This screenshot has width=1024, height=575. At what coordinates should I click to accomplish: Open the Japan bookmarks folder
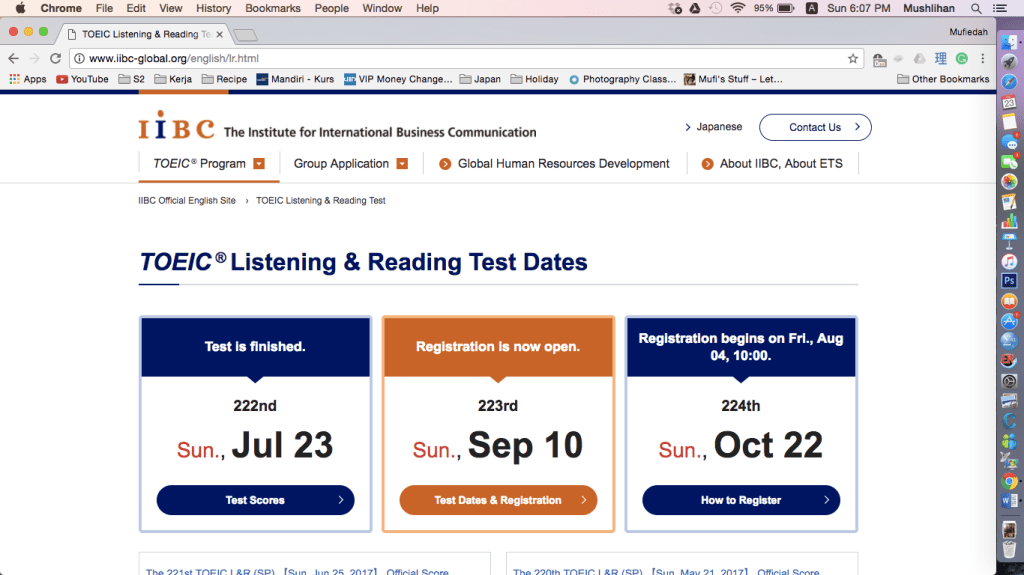[x=480, y=79]
